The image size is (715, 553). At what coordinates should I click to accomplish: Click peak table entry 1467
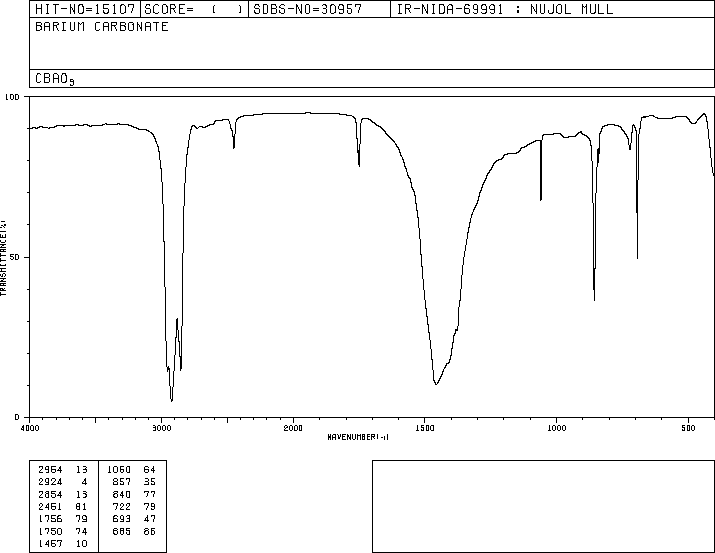[50, 543]
